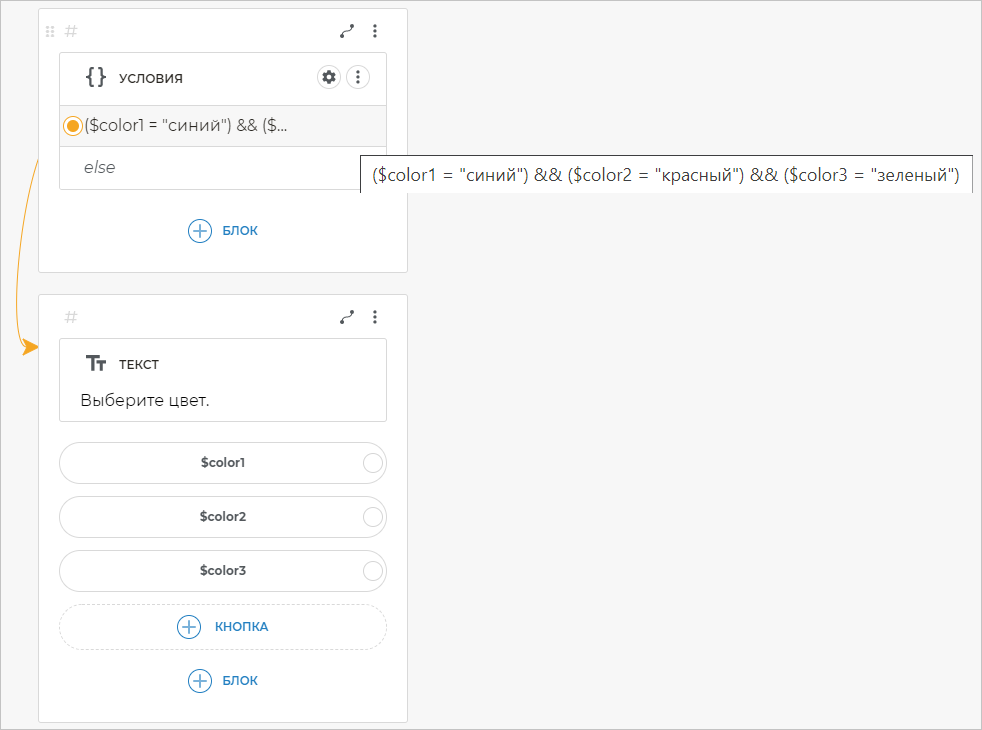Click БЛОК to add a block under conditions

pos(223,231)
